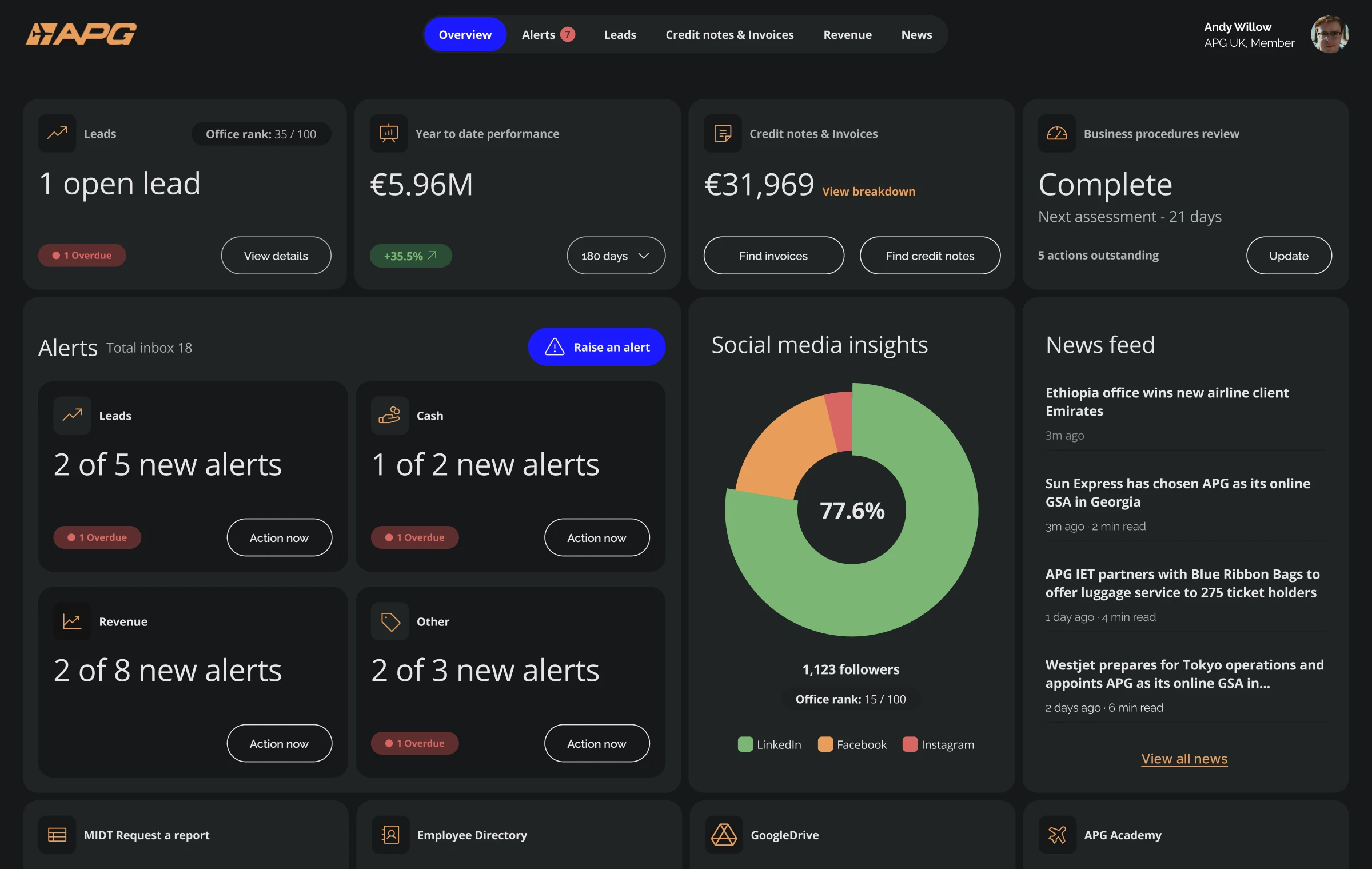The image size is (1372, 869).
Task: Click the Raise an alert button
Action: coord(597,346)
